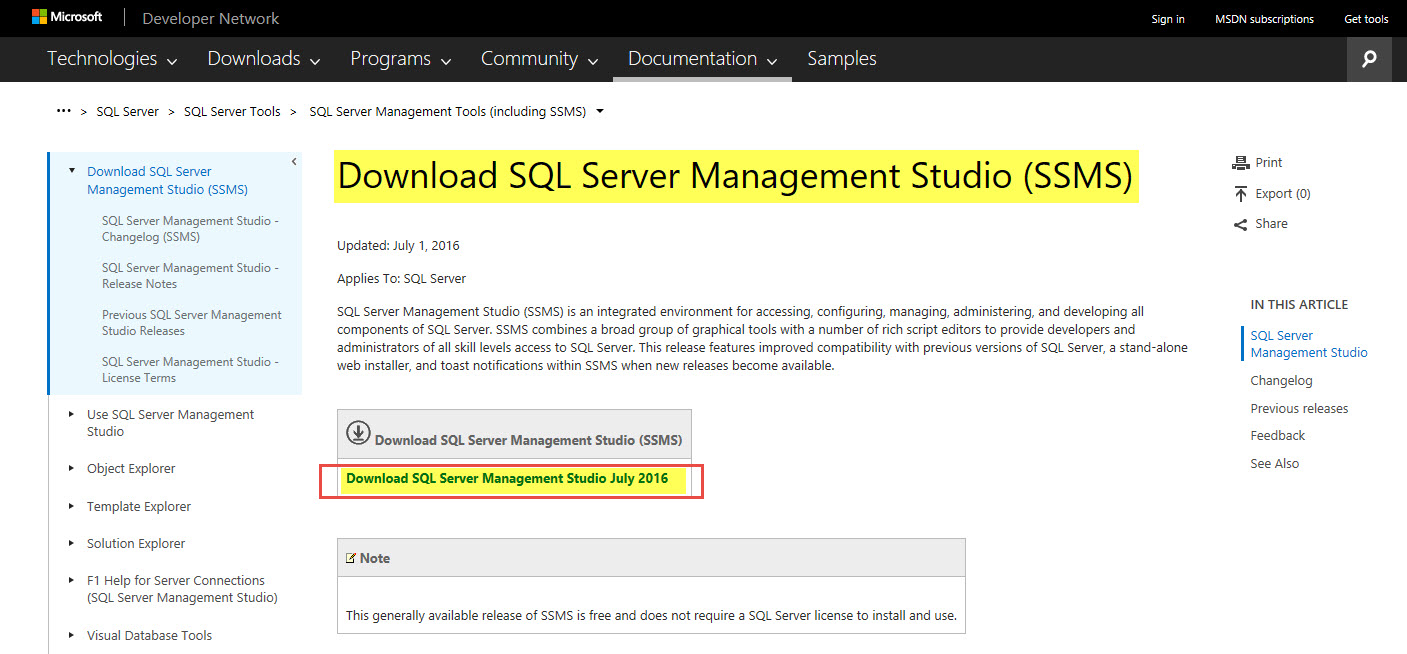
Task: Jump to the See Also section
Action: pos(1275,464)
